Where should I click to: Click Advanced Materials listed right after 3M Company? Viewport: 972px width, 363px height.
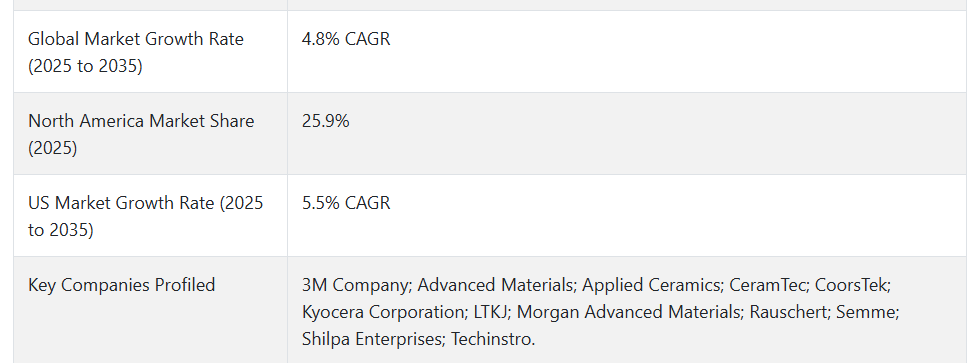coord(495,285)
